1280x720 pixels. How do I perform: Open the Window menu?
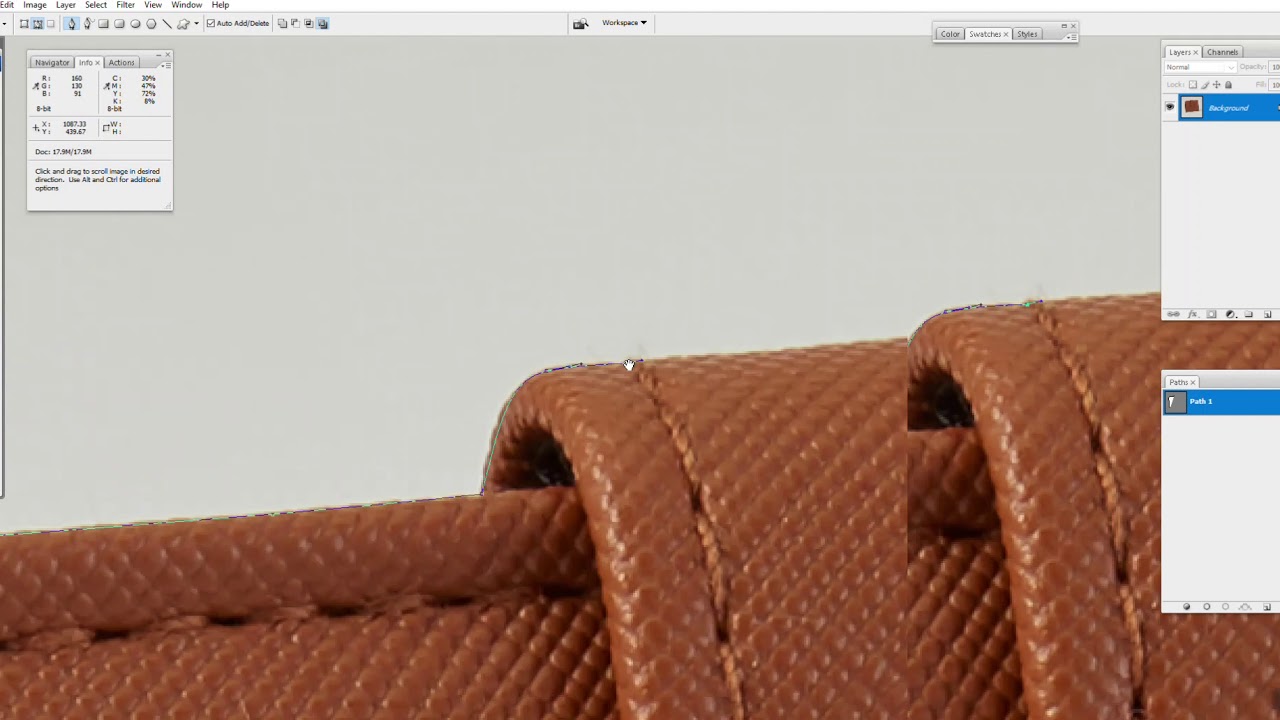click(x=187, y=5)
